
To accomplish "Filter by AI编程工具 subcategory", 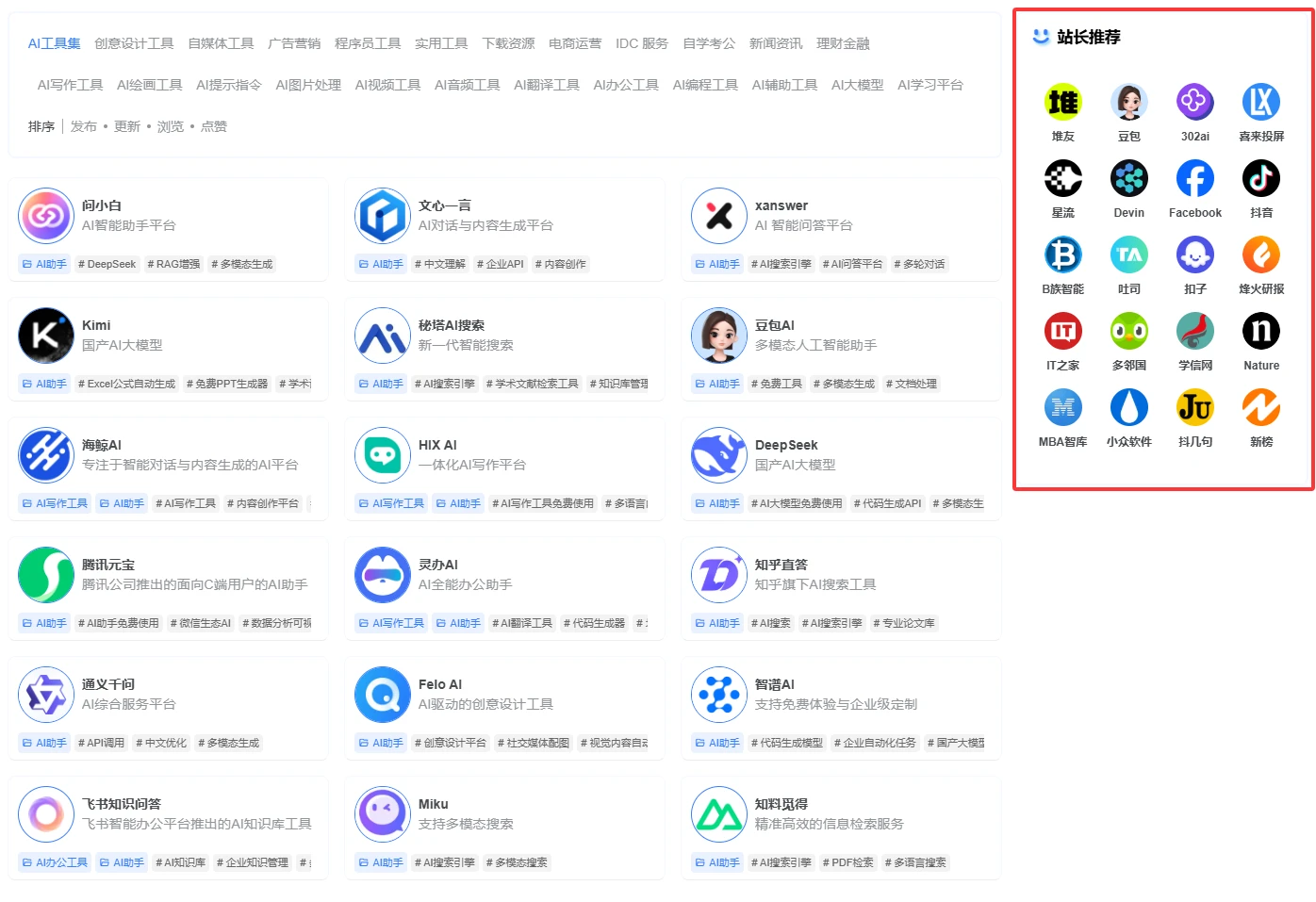I will (706, 85).
